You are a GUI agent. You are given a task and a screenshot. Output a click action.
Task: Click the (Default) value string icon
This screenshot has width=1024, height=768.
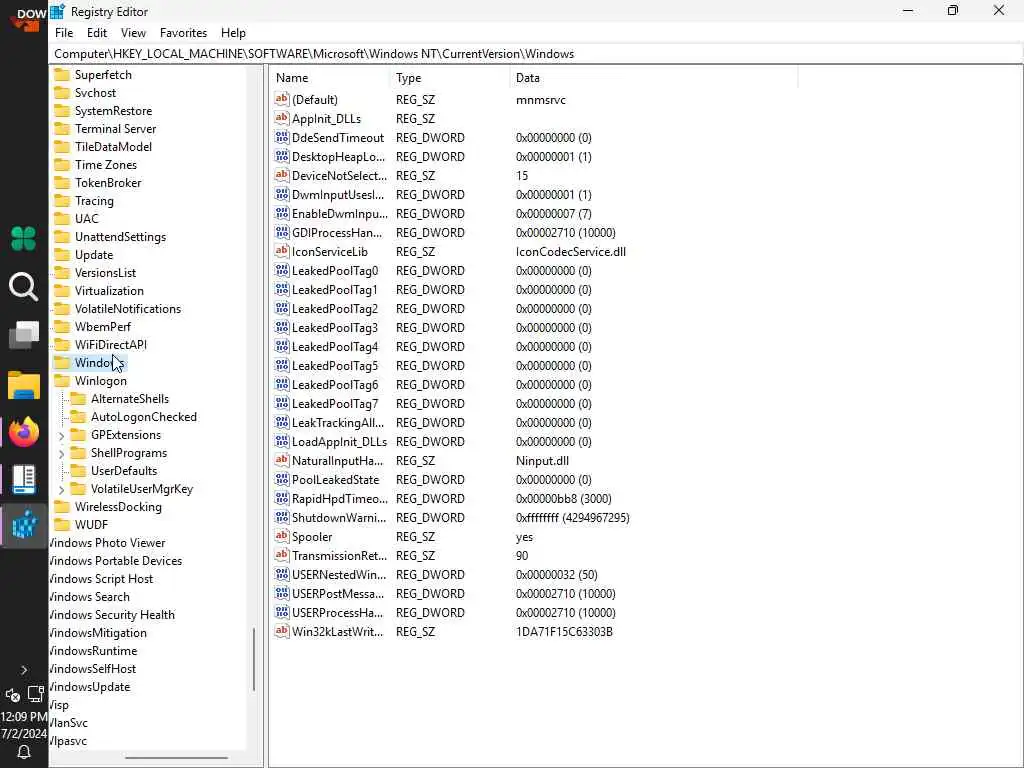click(x=281, y=99)
